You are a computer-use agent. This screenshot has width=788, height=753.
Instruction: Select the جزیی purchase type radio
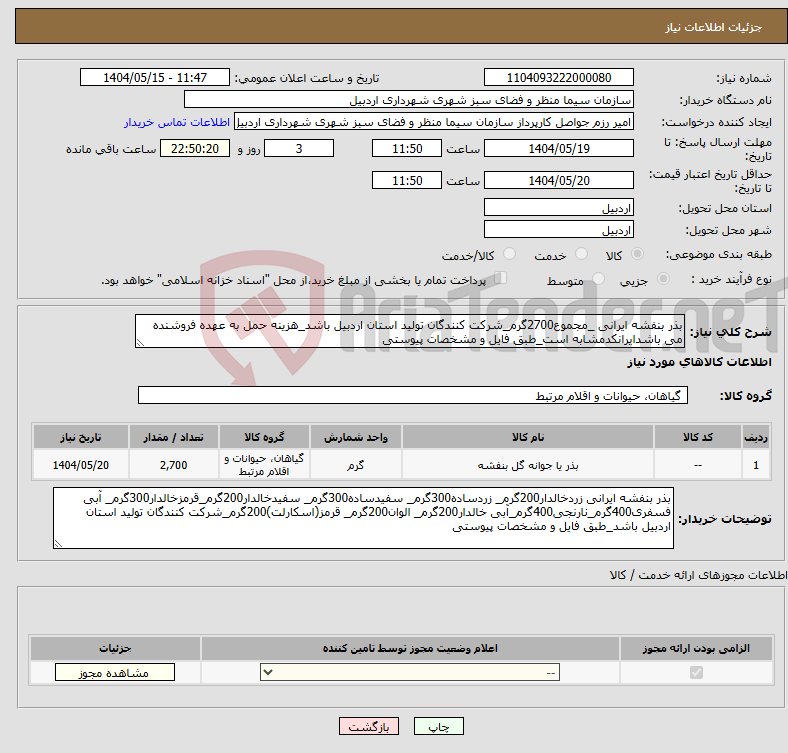coord(663,278)
